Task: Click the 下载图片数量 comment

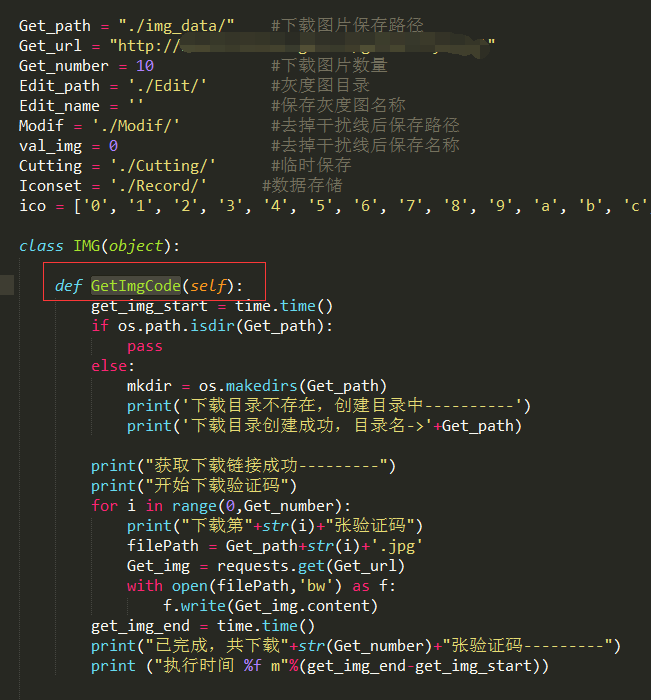Action: 330,66
